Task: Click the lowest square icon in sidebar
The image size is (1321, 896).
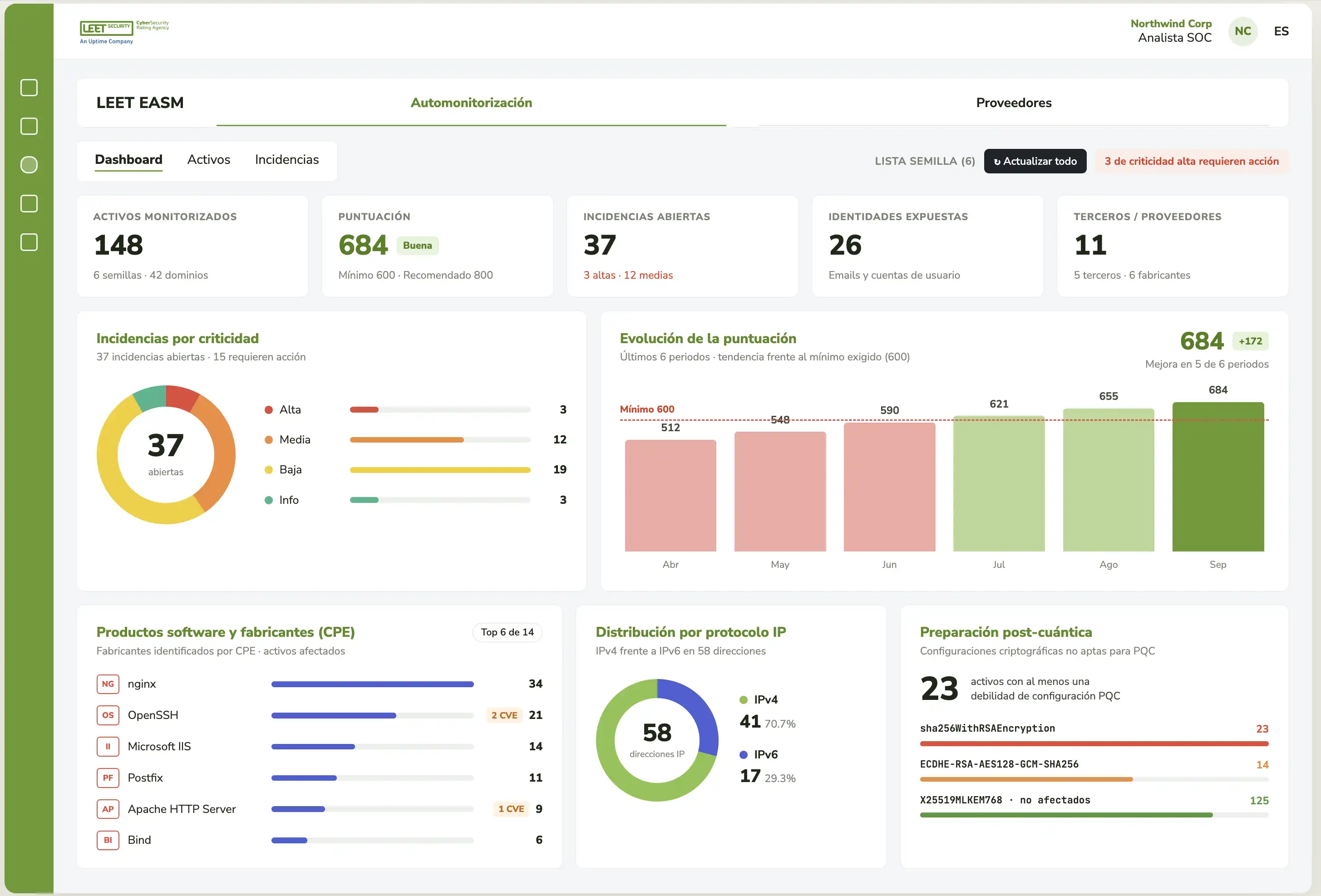Action: (x=29, y=242)
